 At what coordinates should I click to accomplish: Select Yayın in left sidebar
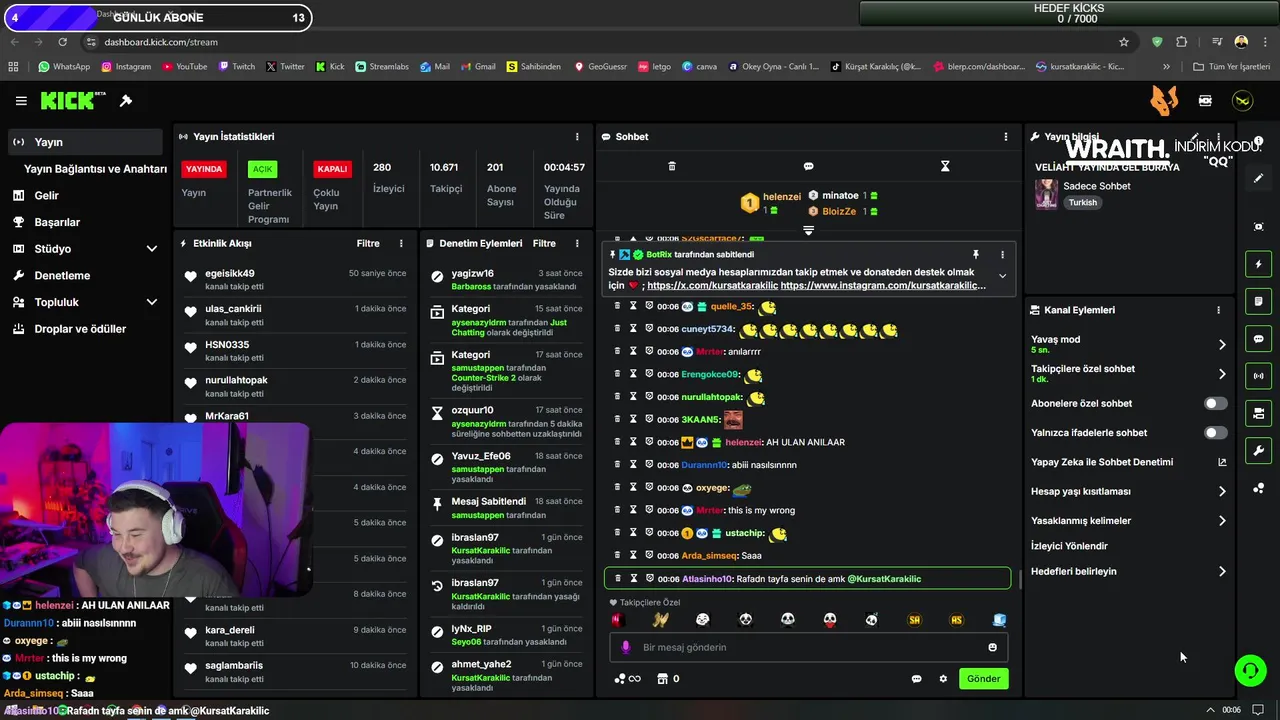point(84,142)
